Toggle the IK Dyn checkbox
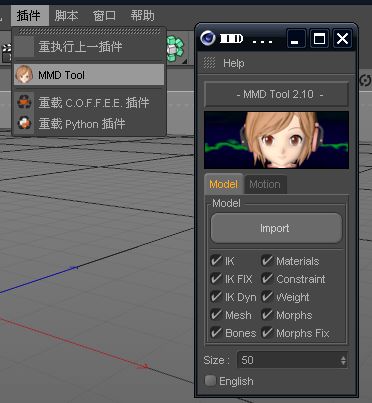This screenshot has width=372, height=403. click(216, 297)
